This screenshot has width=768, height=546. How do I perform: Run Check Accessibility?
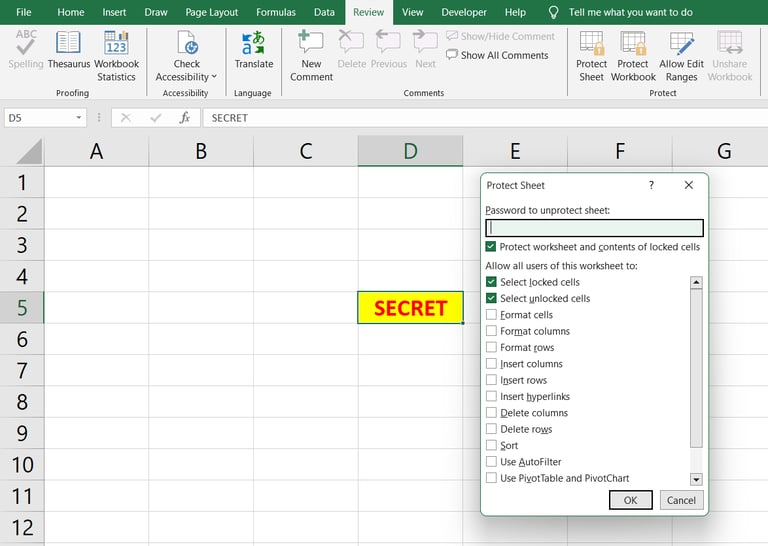186,55
